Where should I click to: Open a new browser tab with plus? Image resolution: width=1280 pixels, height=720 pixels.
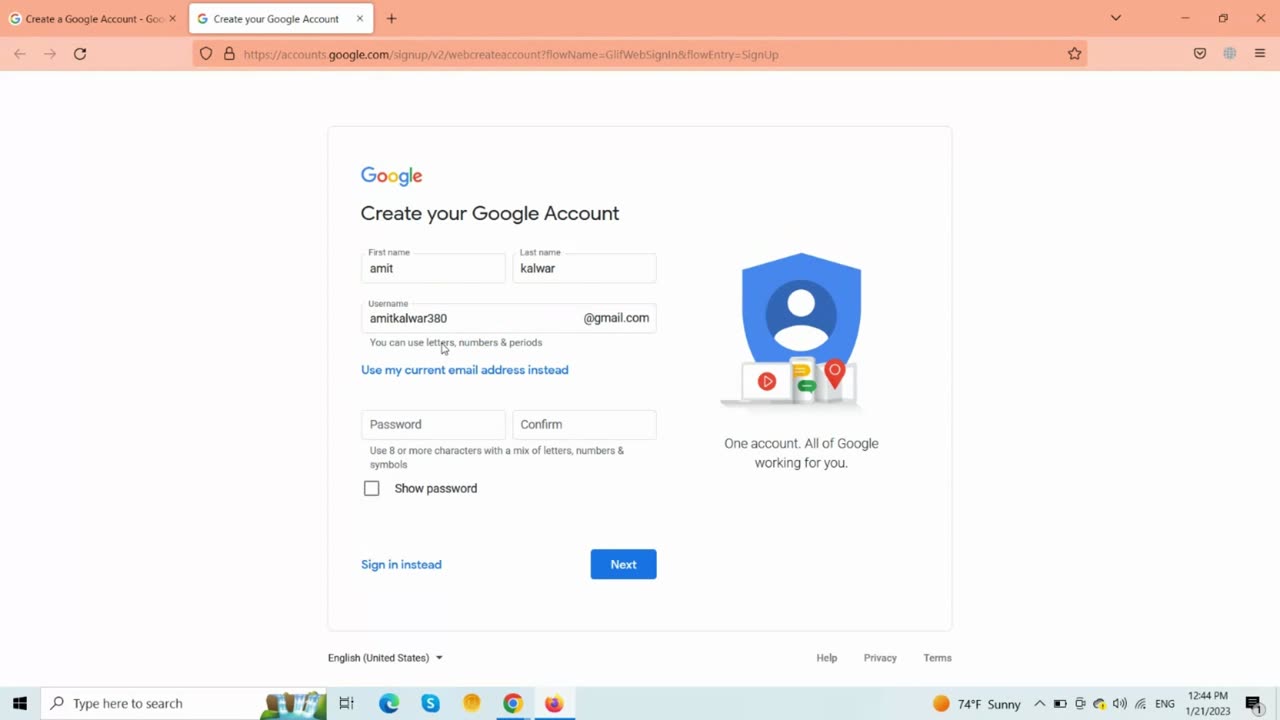[x=391, y=19]
